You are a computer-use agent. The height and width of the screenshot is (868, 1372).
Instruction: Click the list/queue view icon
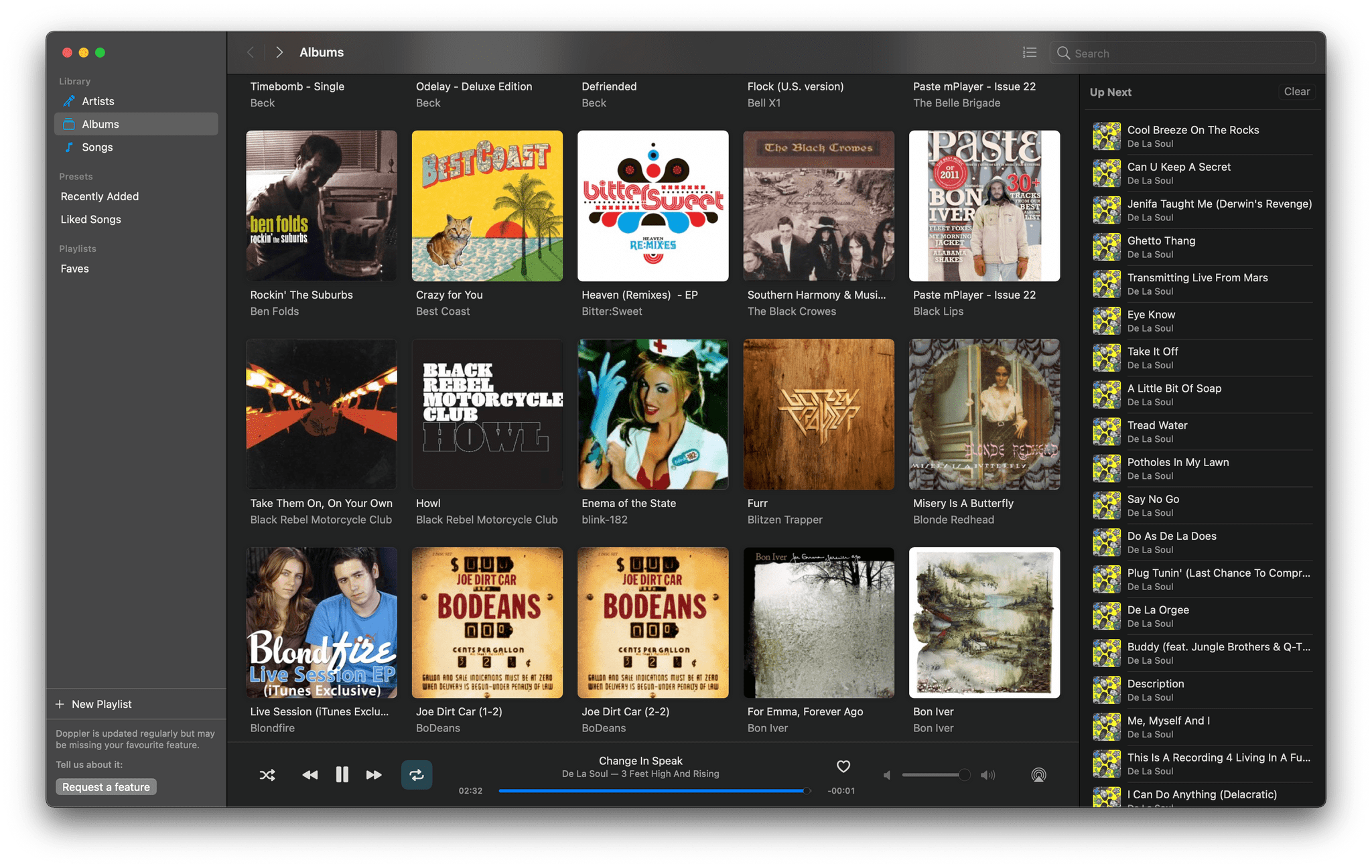pos(1029,53)
